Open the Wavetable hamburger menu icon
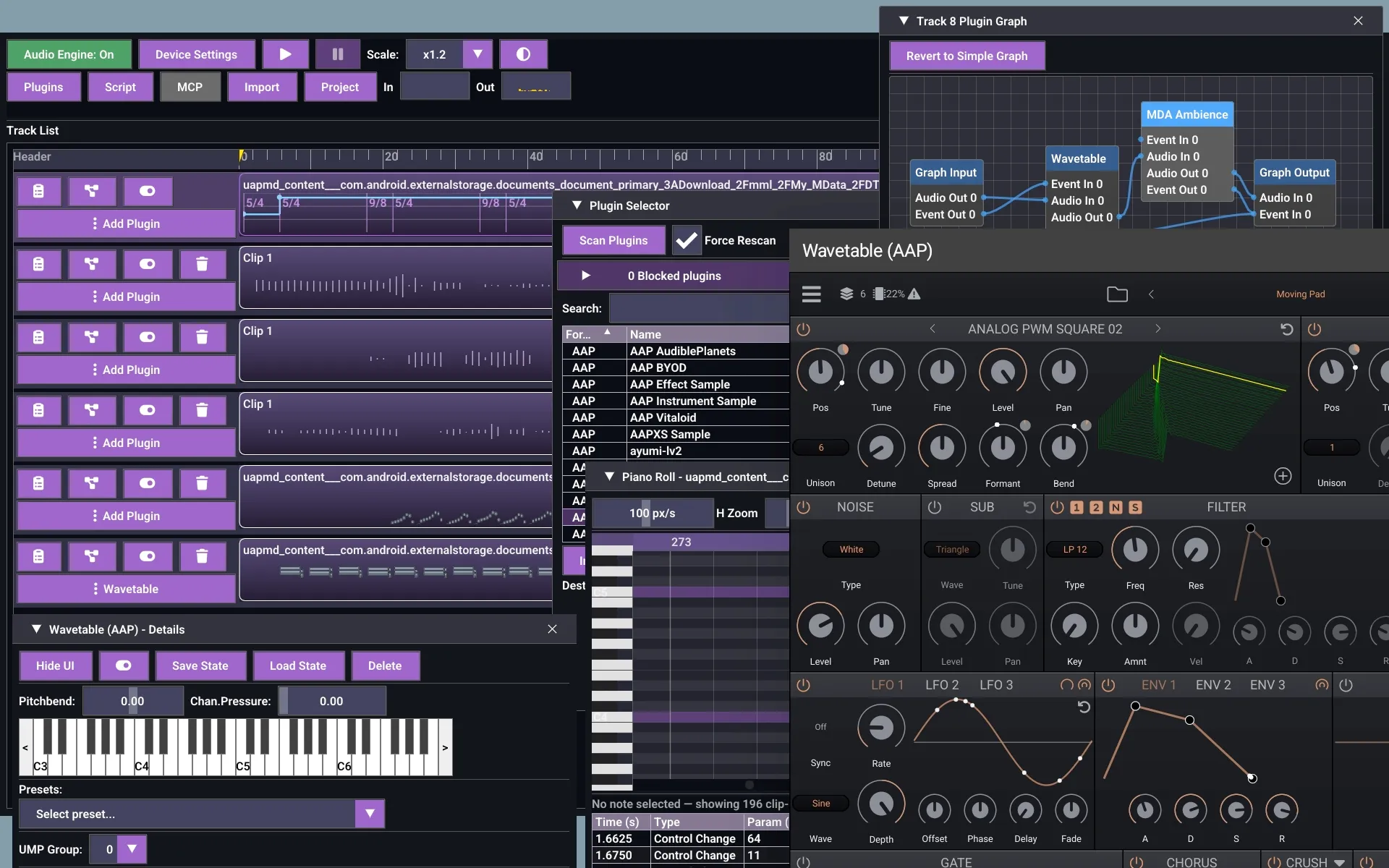Viewport: 1389px width, 868px height. 811,294
